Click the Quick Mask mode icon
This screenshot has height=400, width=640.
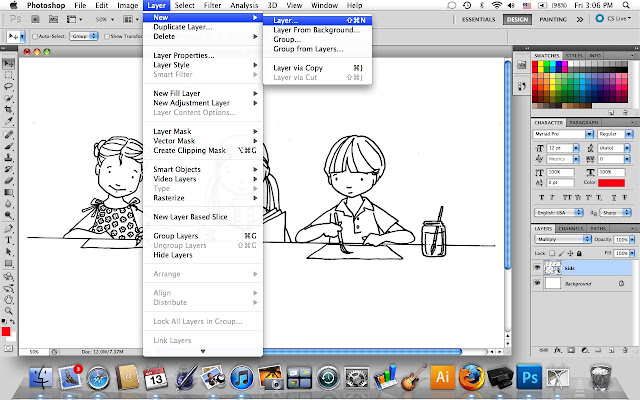8,348
